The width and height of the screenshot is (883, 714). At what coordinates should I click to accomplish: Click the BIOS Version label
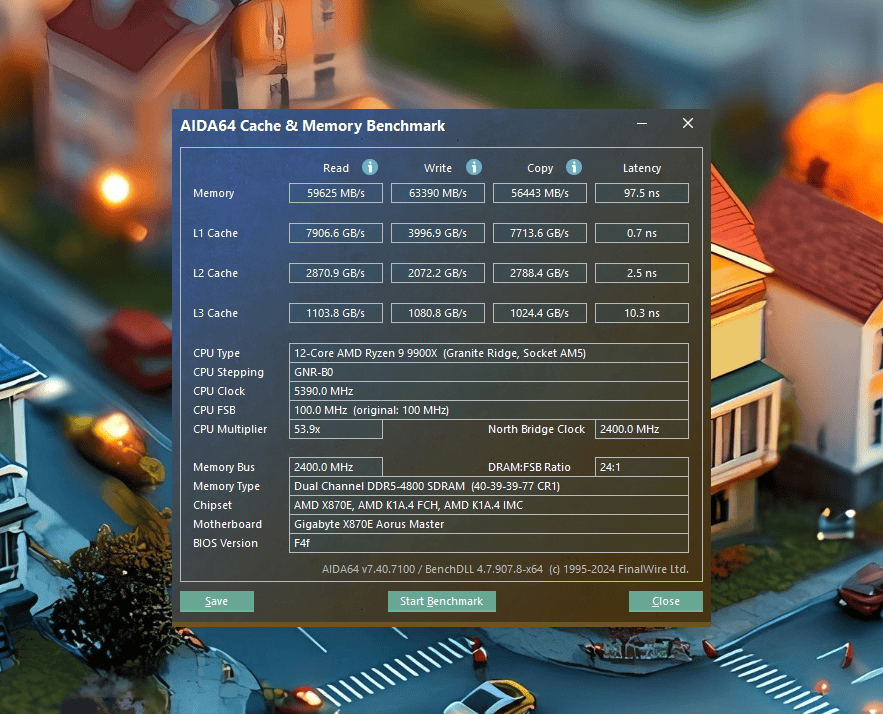pyautogui.click(x=225, y=543)
